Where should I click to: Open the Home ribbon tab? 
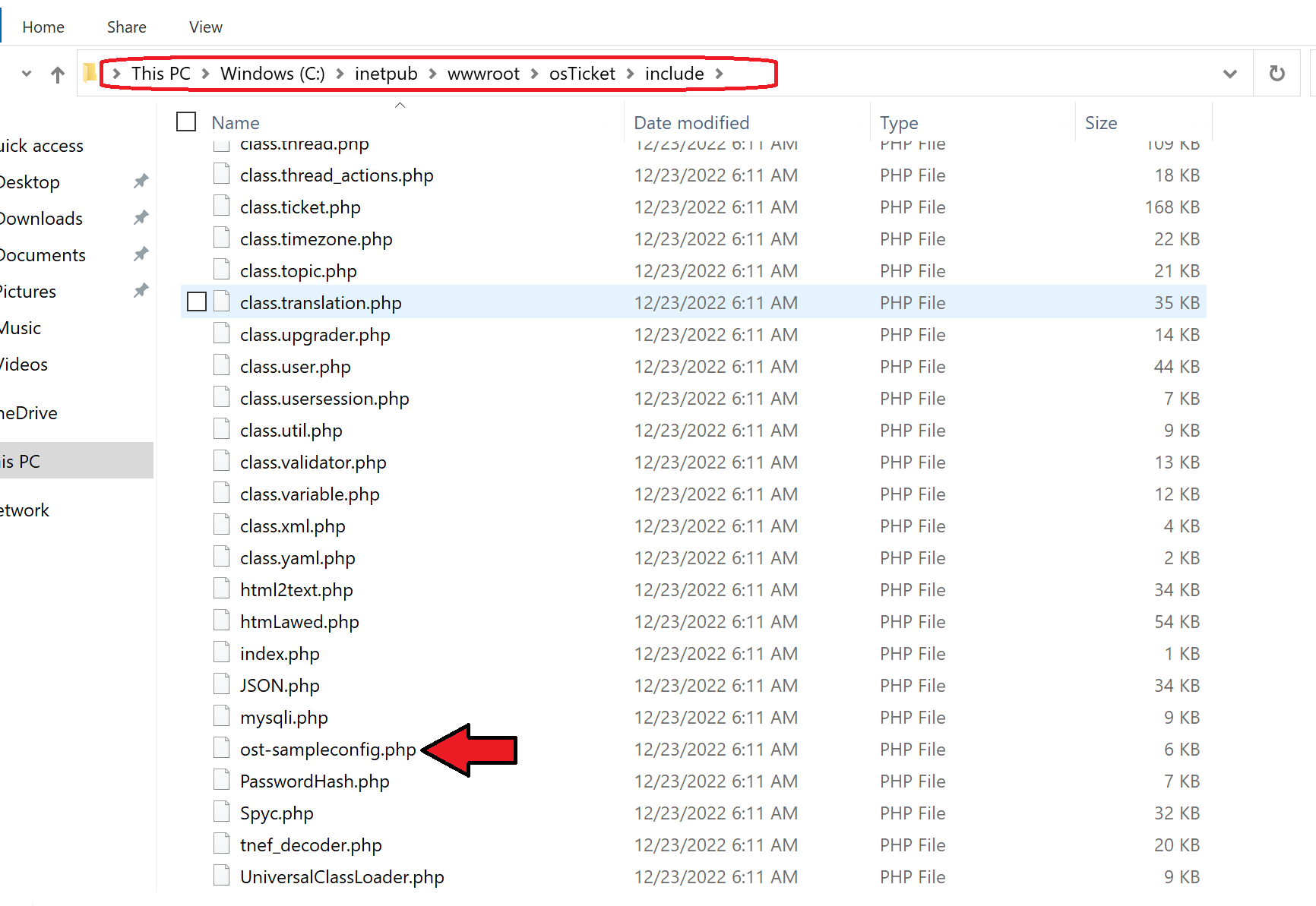click(x=43, y=27)
